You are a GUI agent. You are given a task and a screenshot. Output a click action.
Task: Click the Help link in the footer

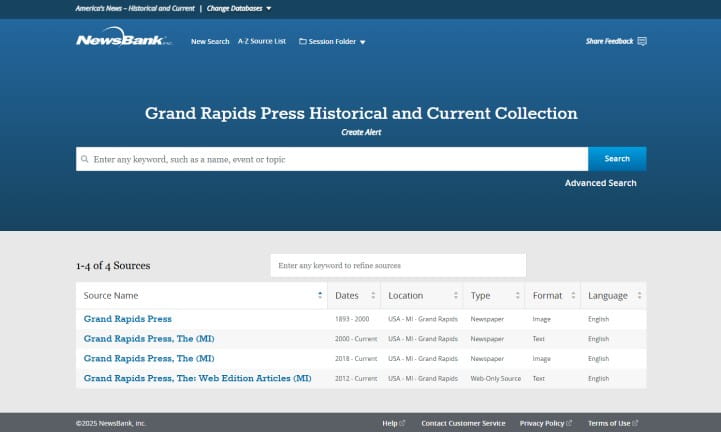pyautogui.click(x=389, y=423)
